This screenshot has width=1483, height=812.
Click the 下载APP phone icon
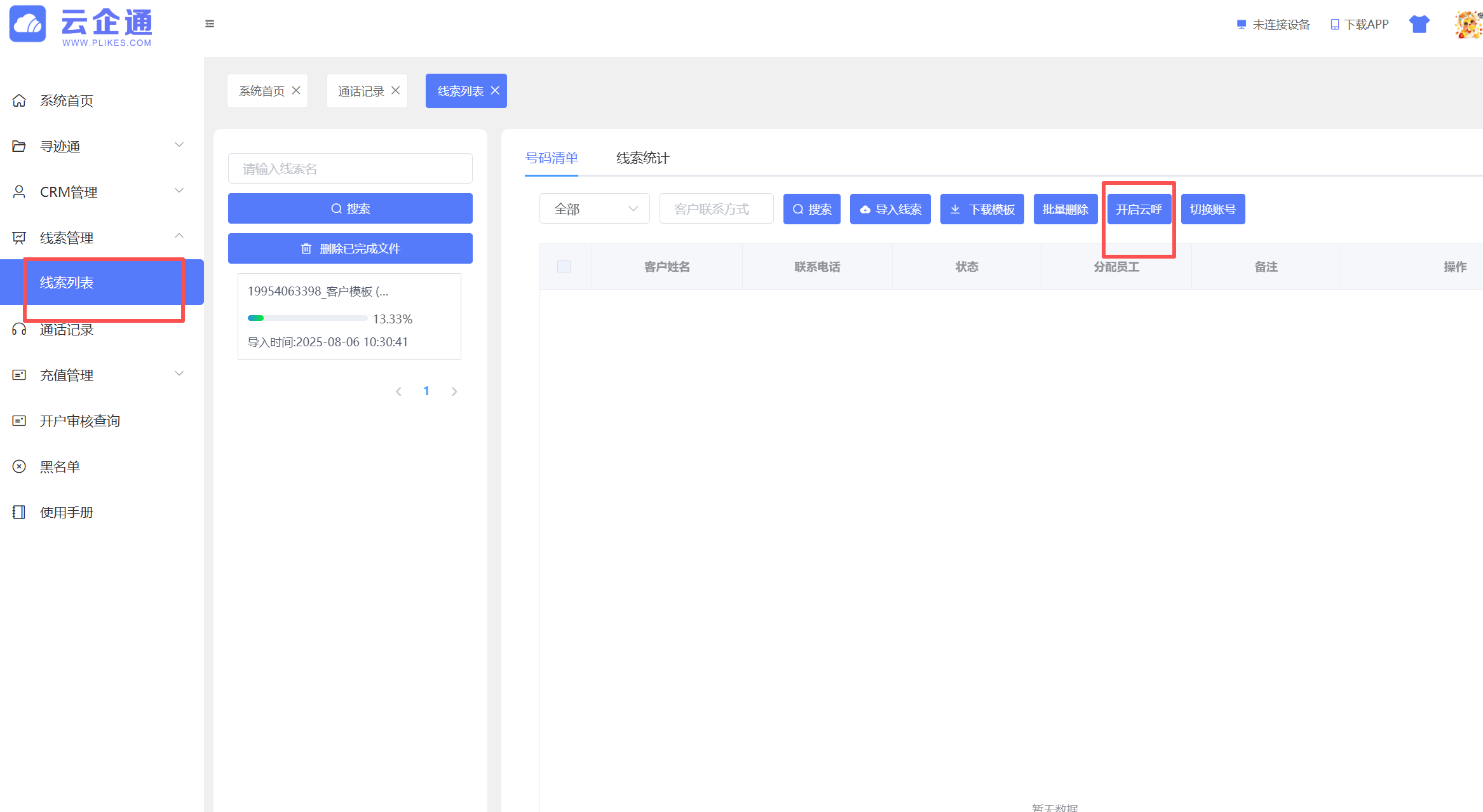[1334, 24]
